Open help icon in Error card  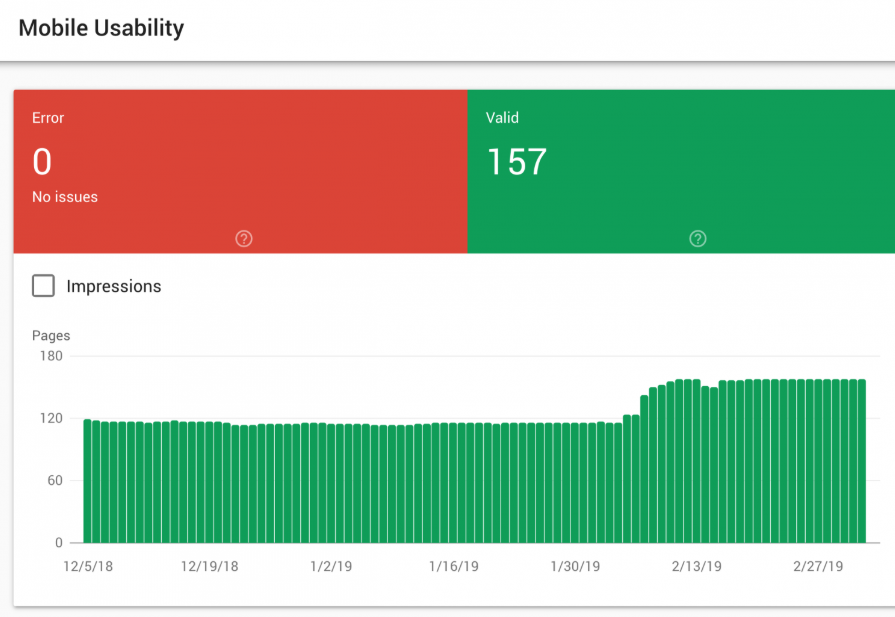point(244,239)
